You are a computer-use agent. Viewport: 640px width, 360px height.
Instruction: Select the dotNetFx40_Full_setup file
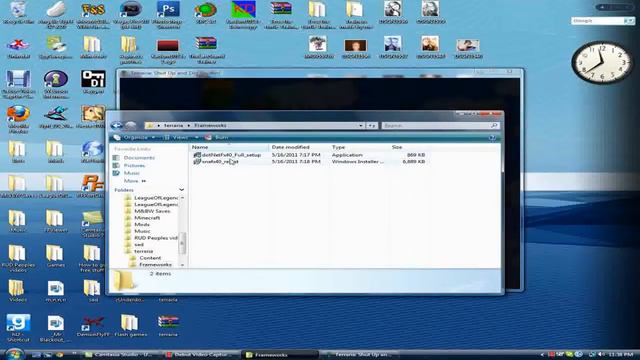[231, 155]
